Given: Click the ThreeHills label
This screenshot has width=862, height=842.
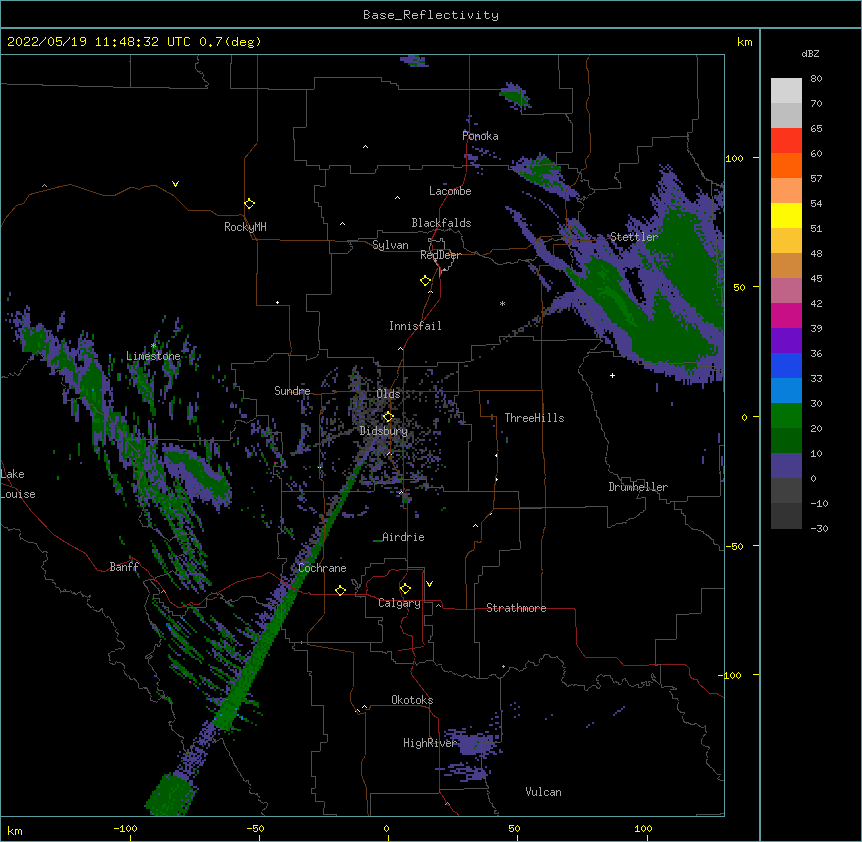Looking at the screenshot, I should click(x=534, y=418).
